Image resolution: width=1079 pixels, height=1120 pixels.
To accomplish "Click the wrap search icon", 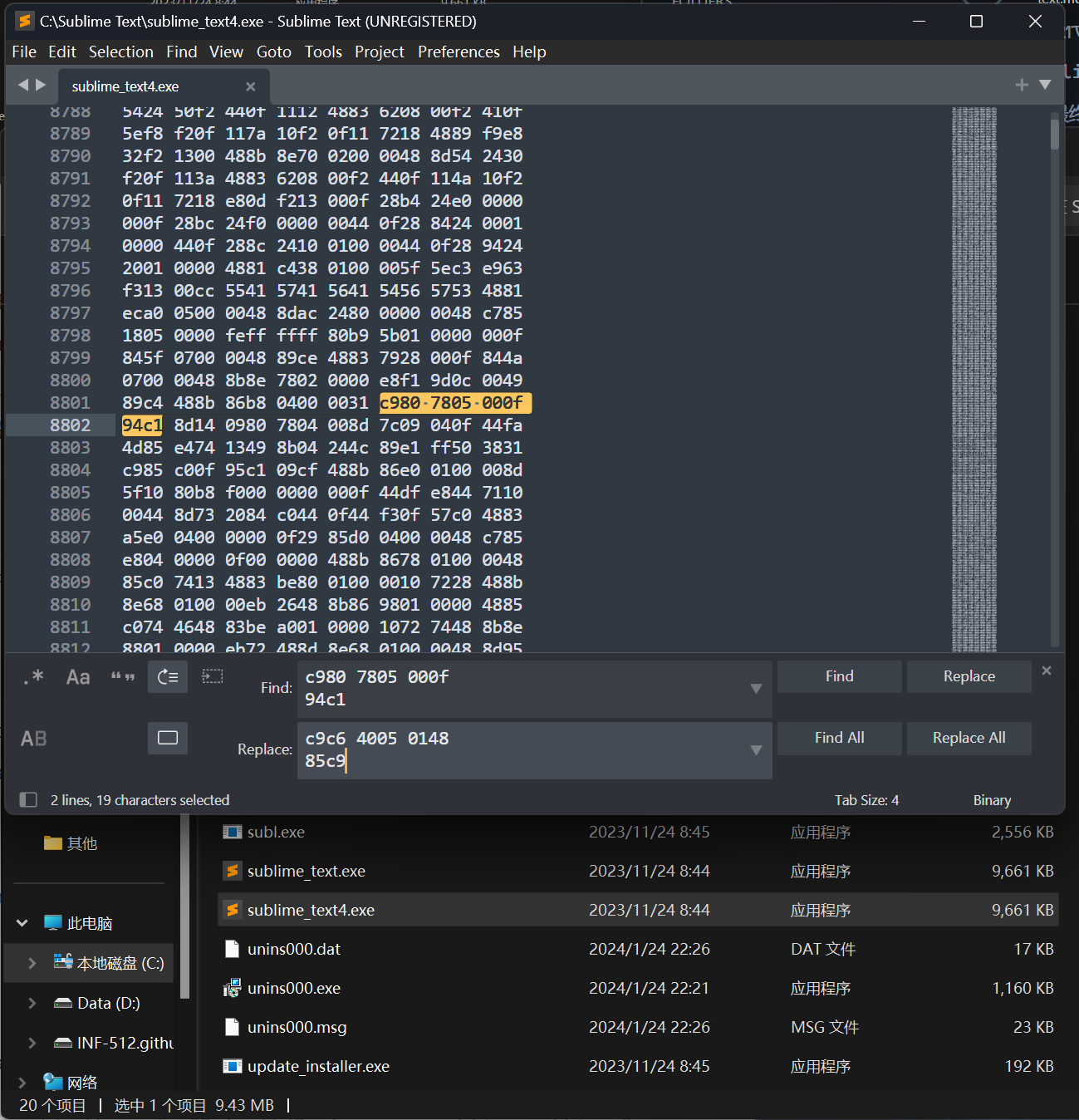I will tap(168, 677).
